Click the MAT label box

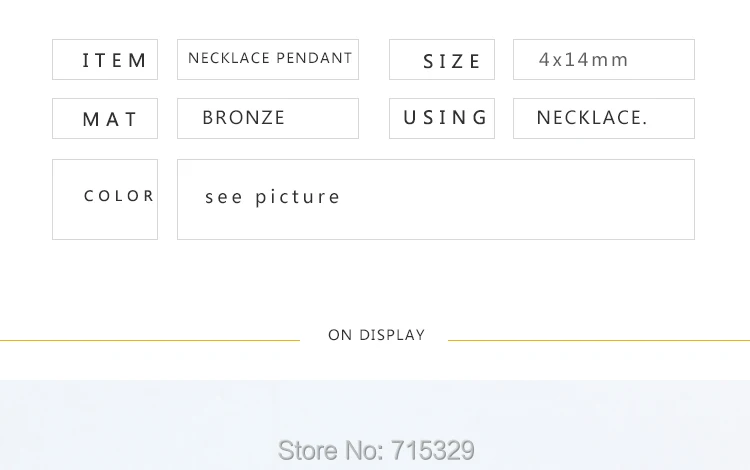[x=105, y=119]
